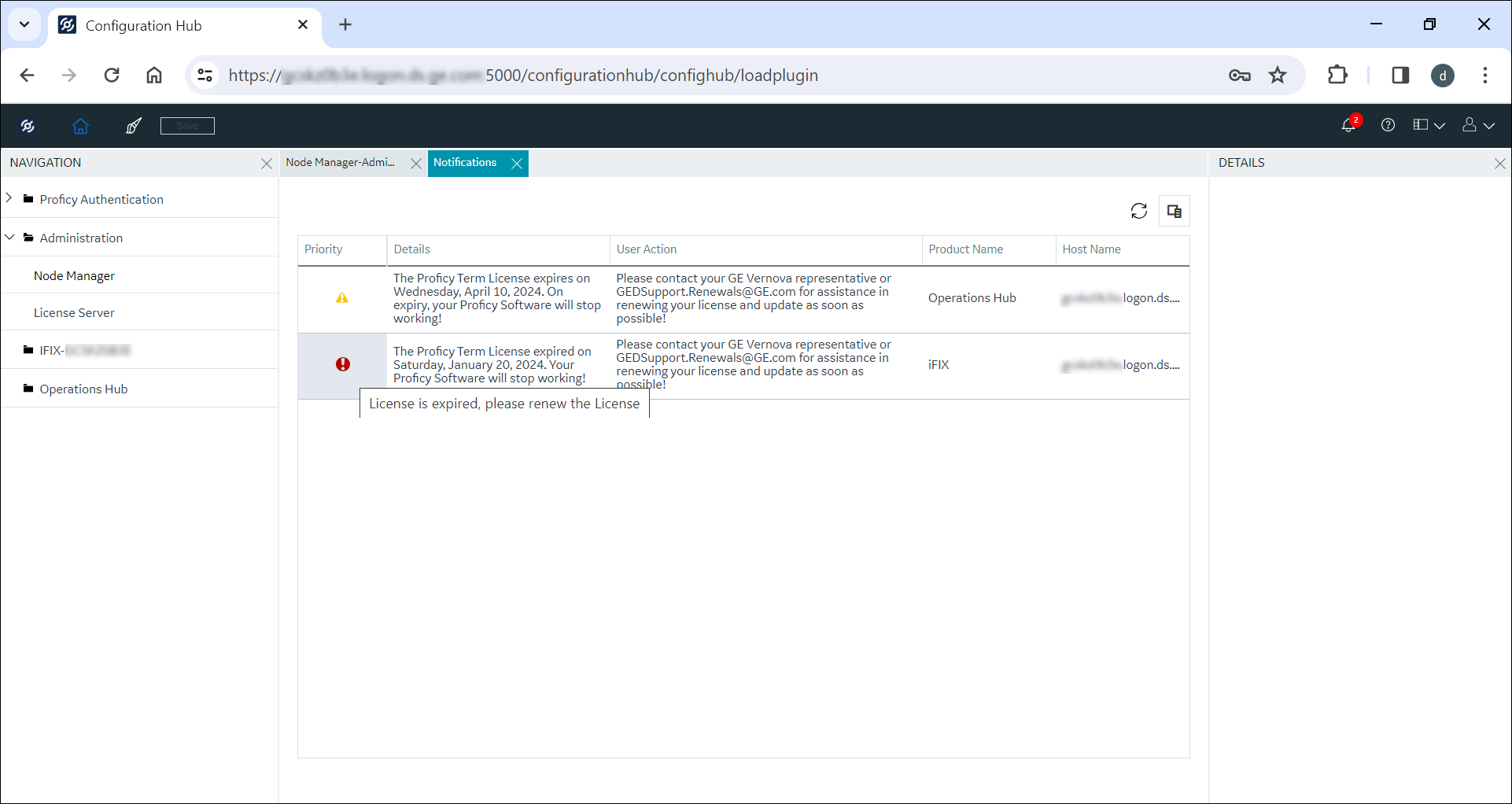Viewport: 1512px width, 804px height.
Task: Select Administration folder in navigation
Action: (x=81, y=238)
